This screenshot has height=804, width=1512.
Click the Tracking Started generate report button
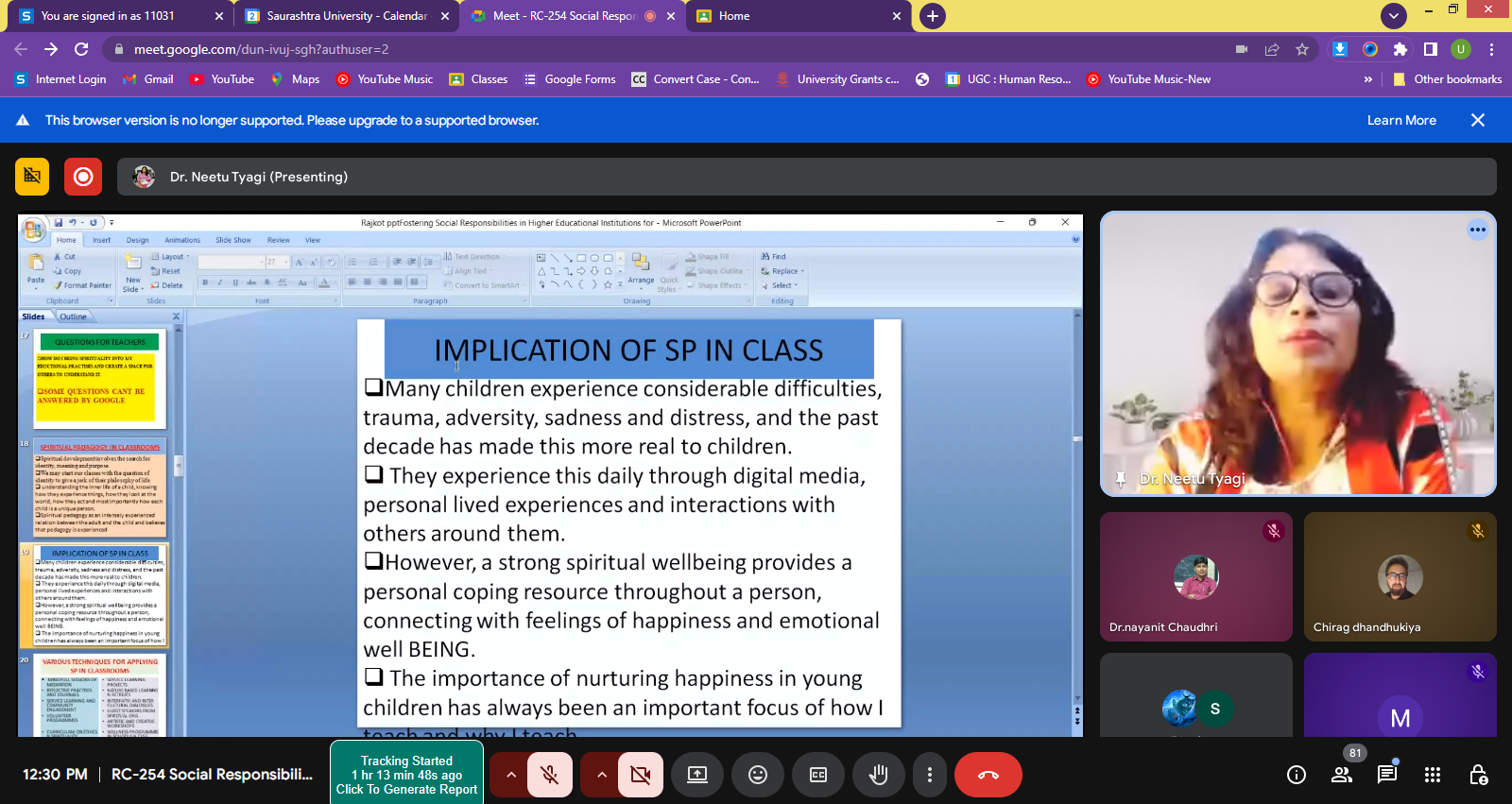406,775
